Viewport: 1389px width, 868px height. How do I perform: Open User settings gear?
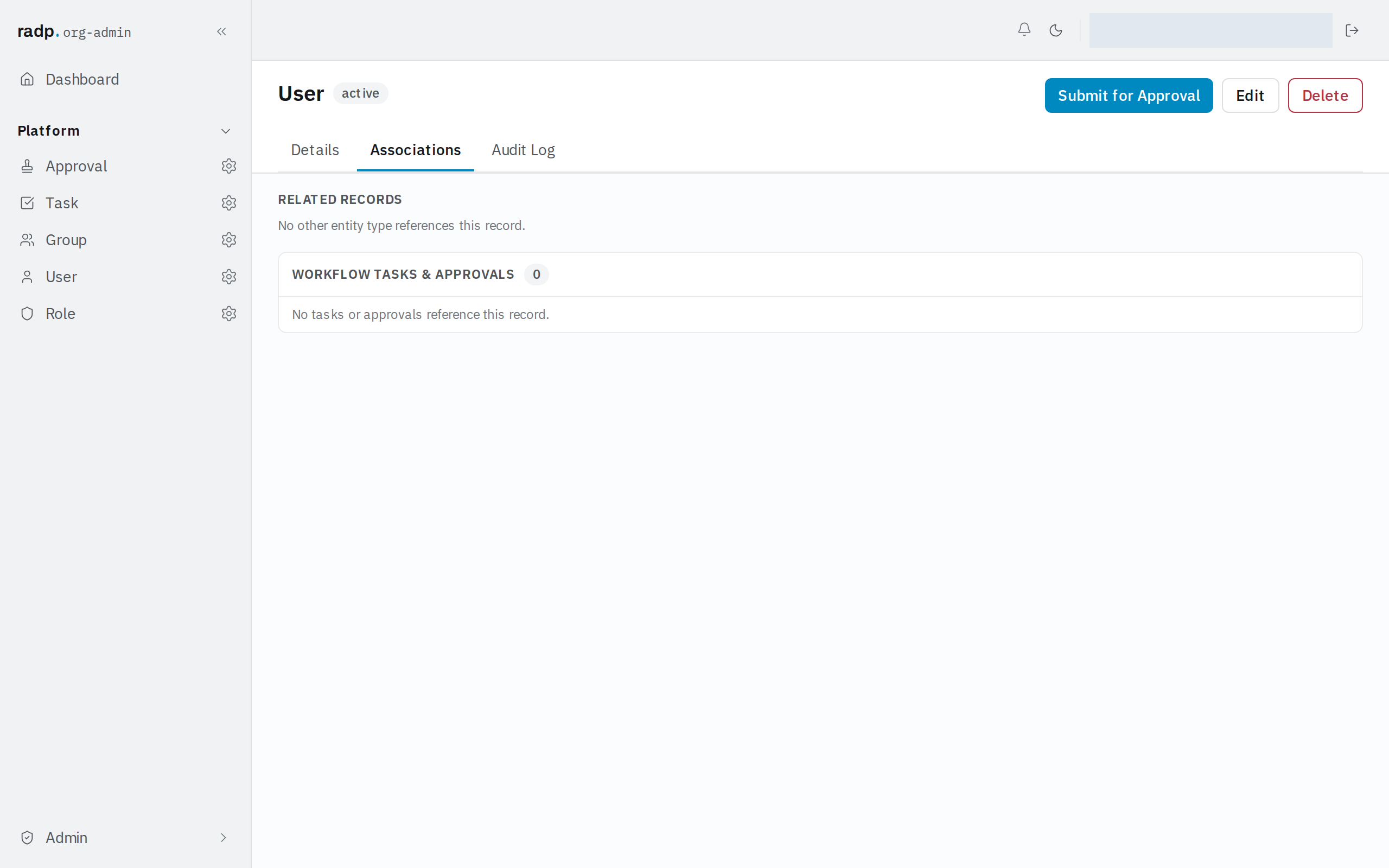[229, 277]
